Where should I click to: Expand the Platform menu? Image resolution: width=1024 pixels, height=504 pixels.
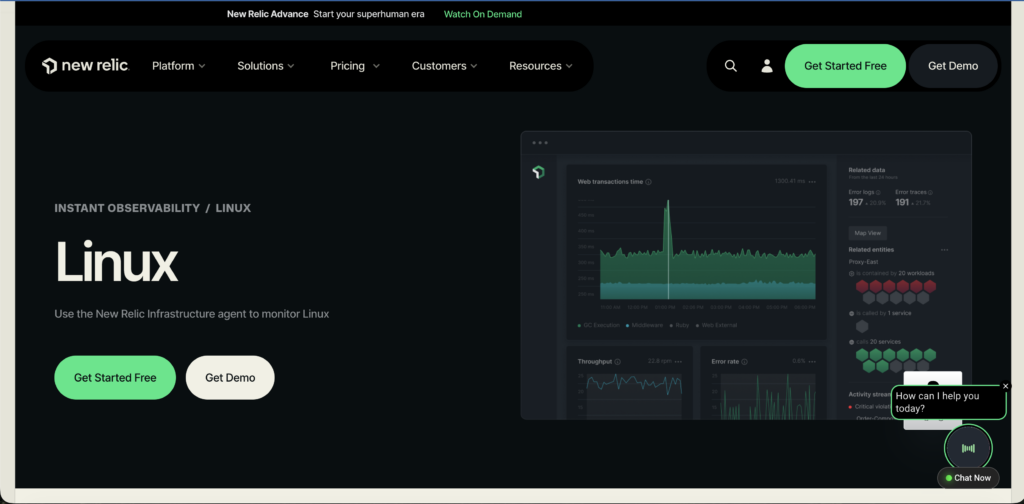pos(178,66)
